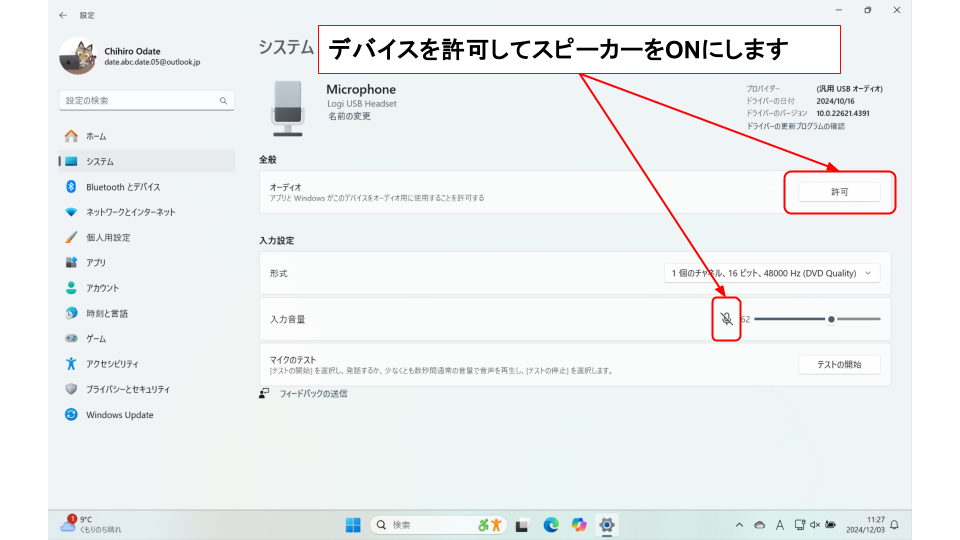
Task: Click the 名前の変更 rename link
Action: click(x=348, y=116)
